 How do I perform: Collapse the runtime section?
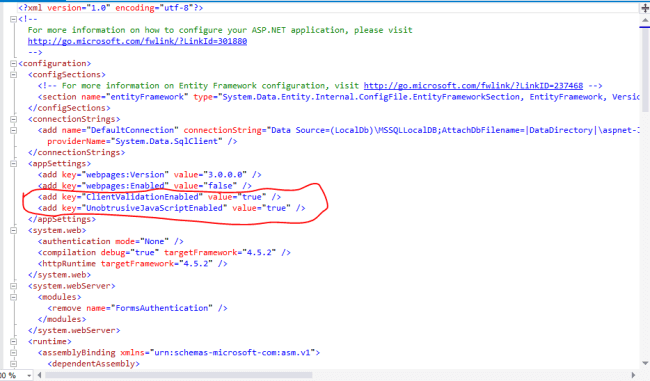pos(13,342)
